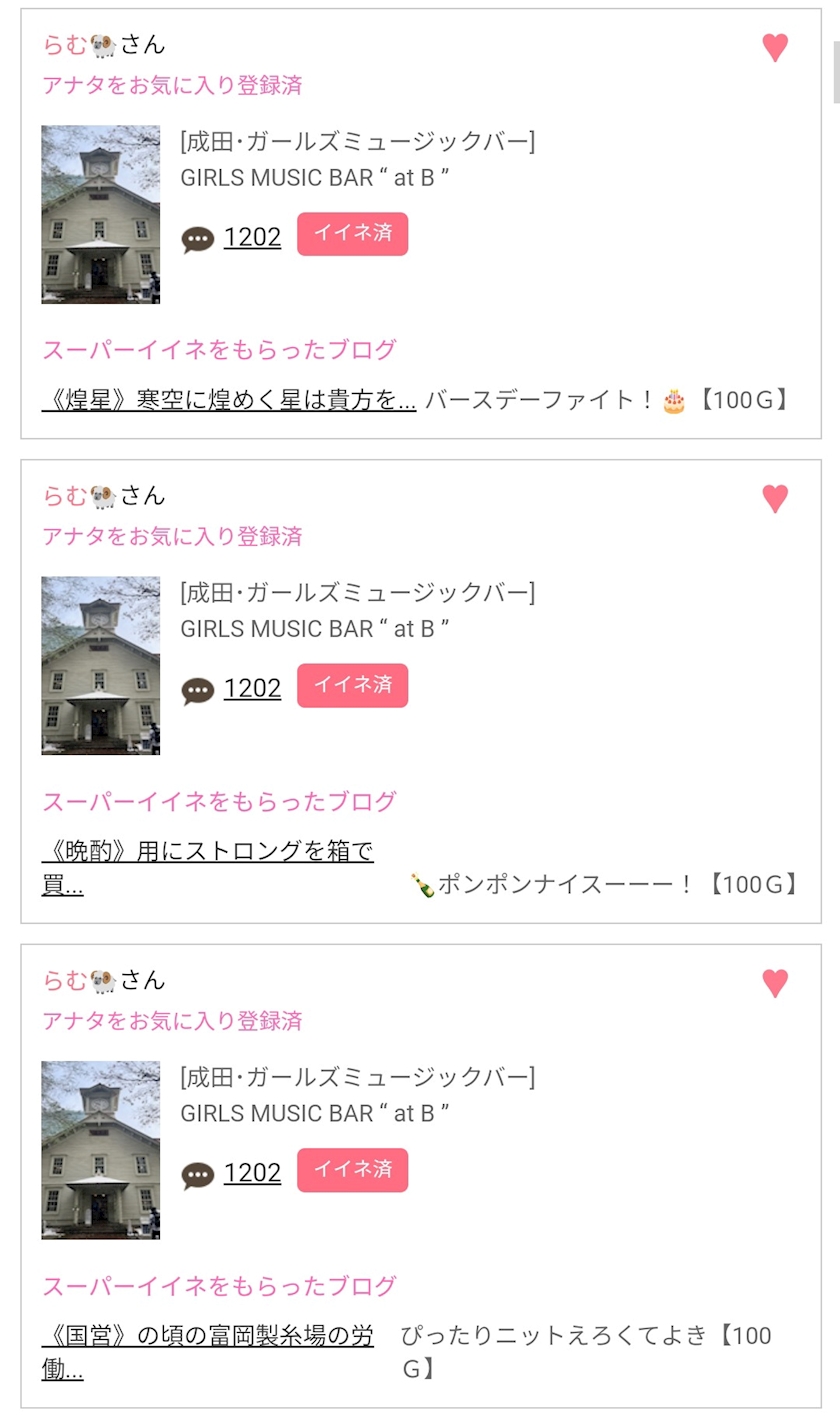
Task: Open the 1202 comment count in second card
Action: coord(252,688)
